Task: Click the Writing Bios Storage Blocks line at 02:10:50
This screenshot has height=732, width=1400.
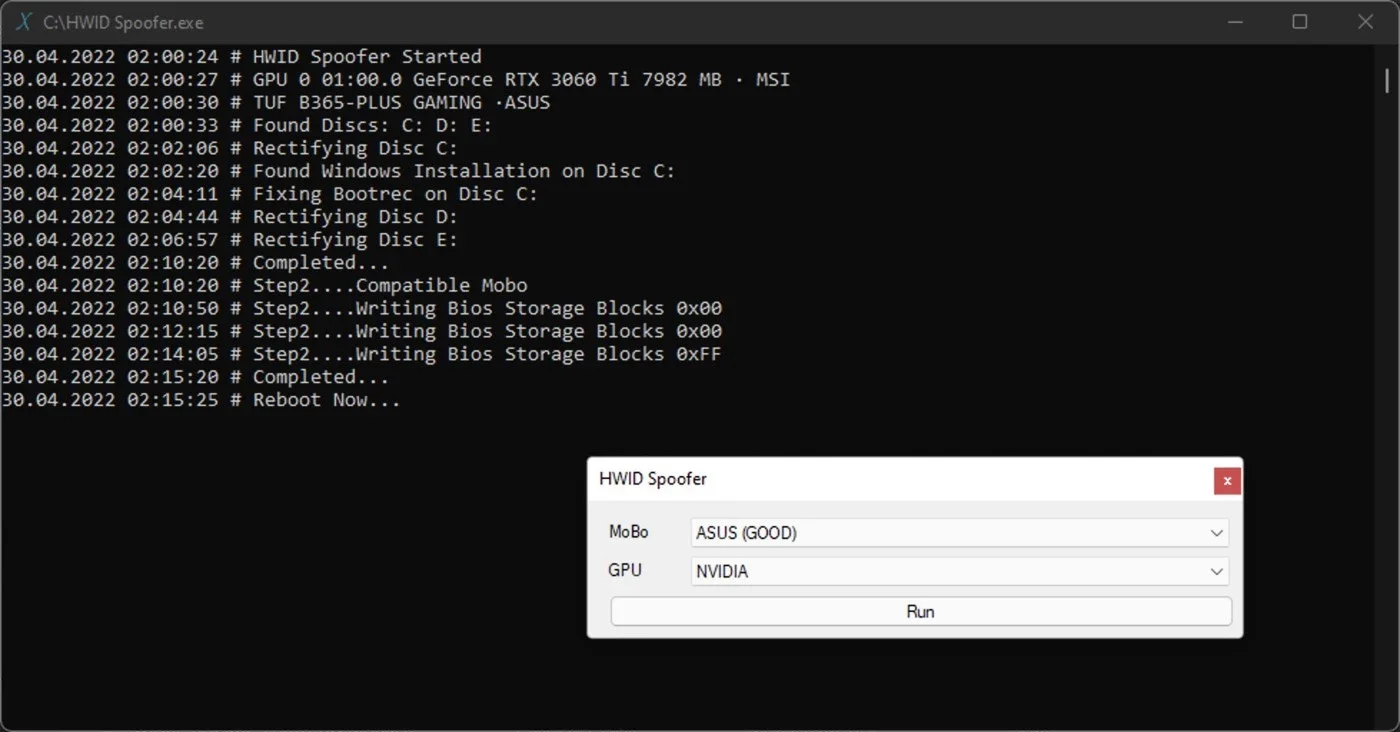Action: click(361, 309)
